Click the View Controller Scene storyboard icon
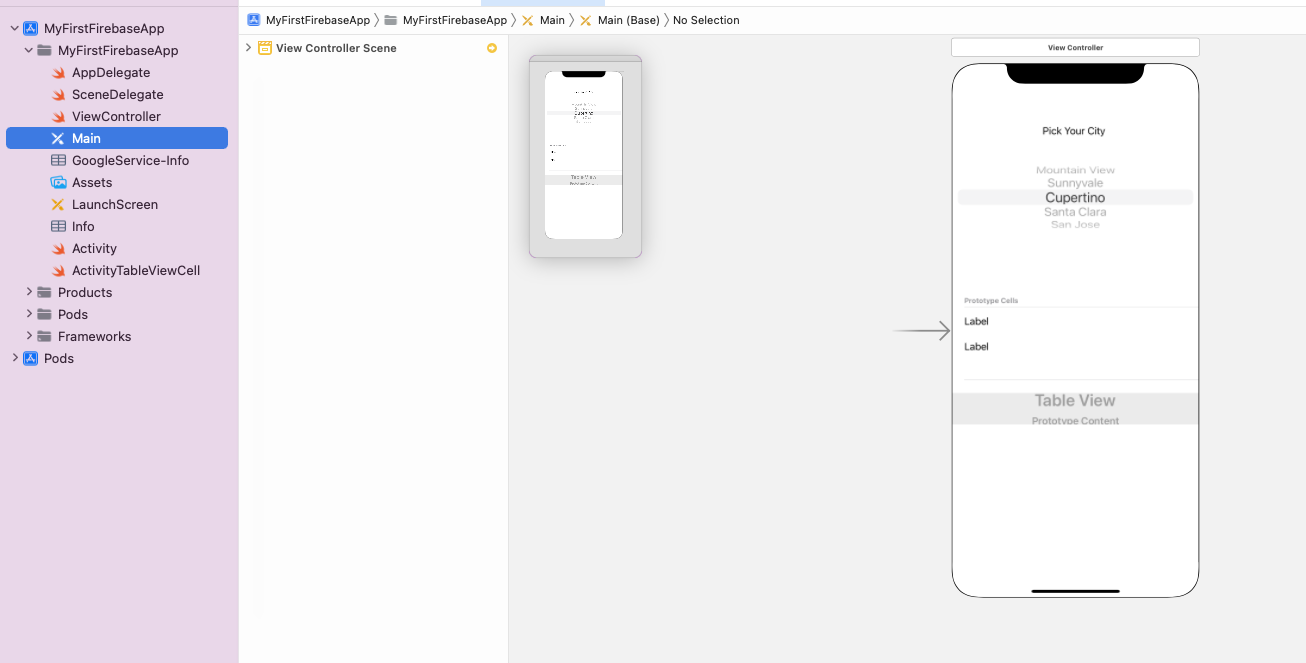Image resolution: width=1306 pixels, height=663 pixels. tap(265, 48)
